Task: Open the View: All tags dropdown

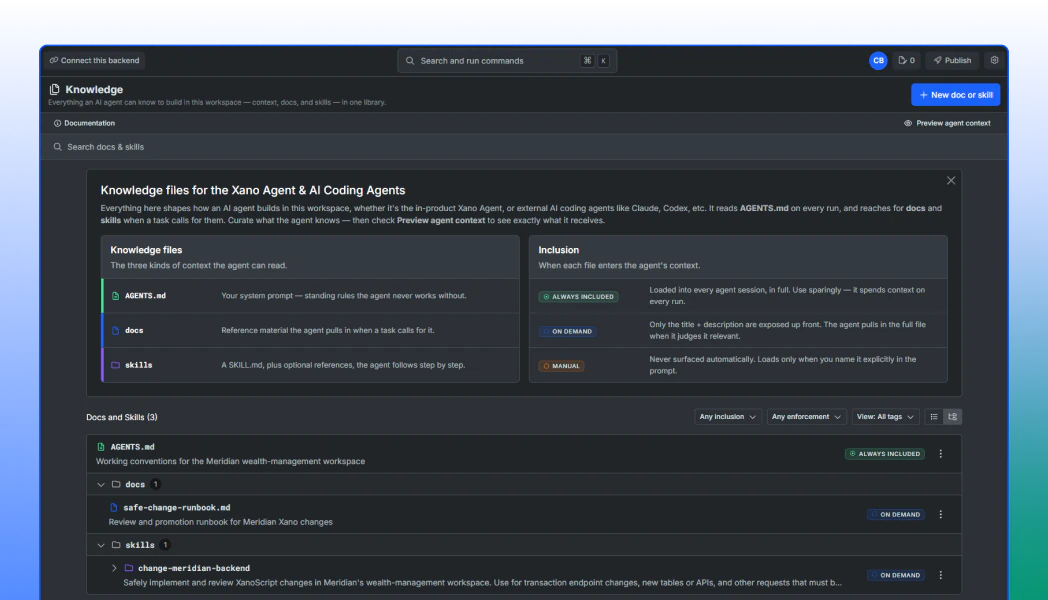Action: (885, 417)
